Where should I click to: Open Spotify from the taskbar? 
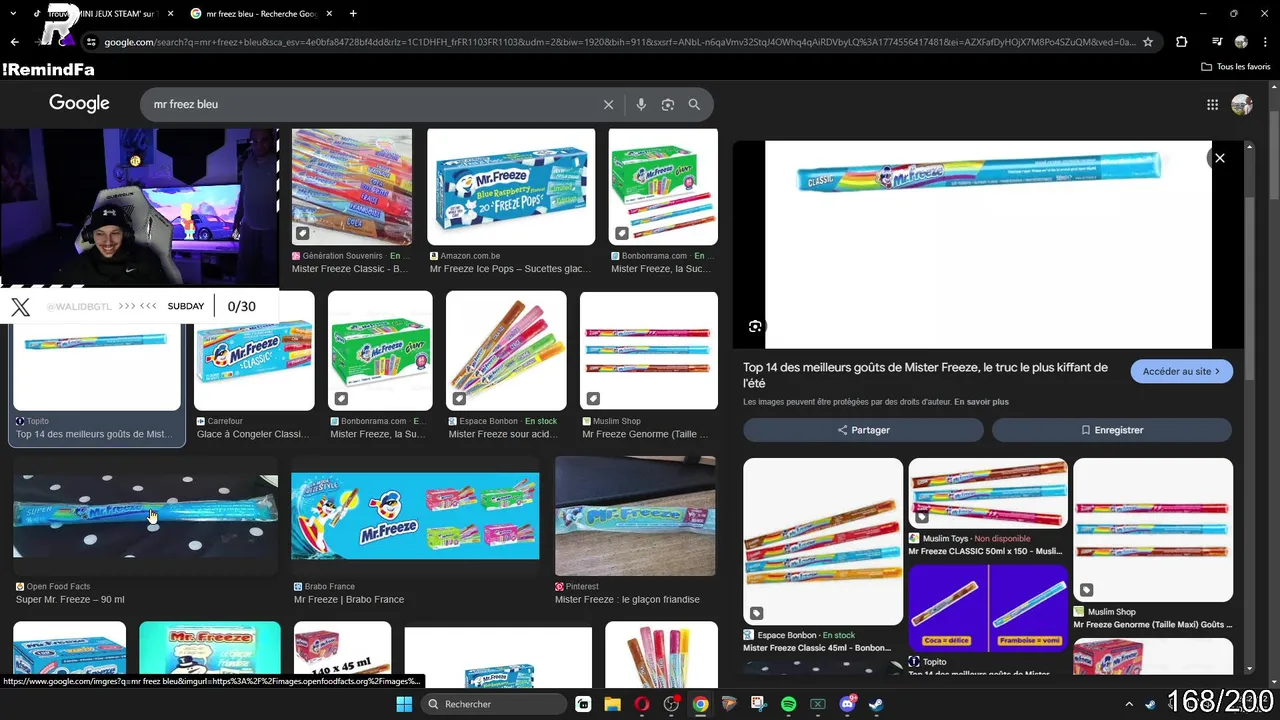(788, 704)
